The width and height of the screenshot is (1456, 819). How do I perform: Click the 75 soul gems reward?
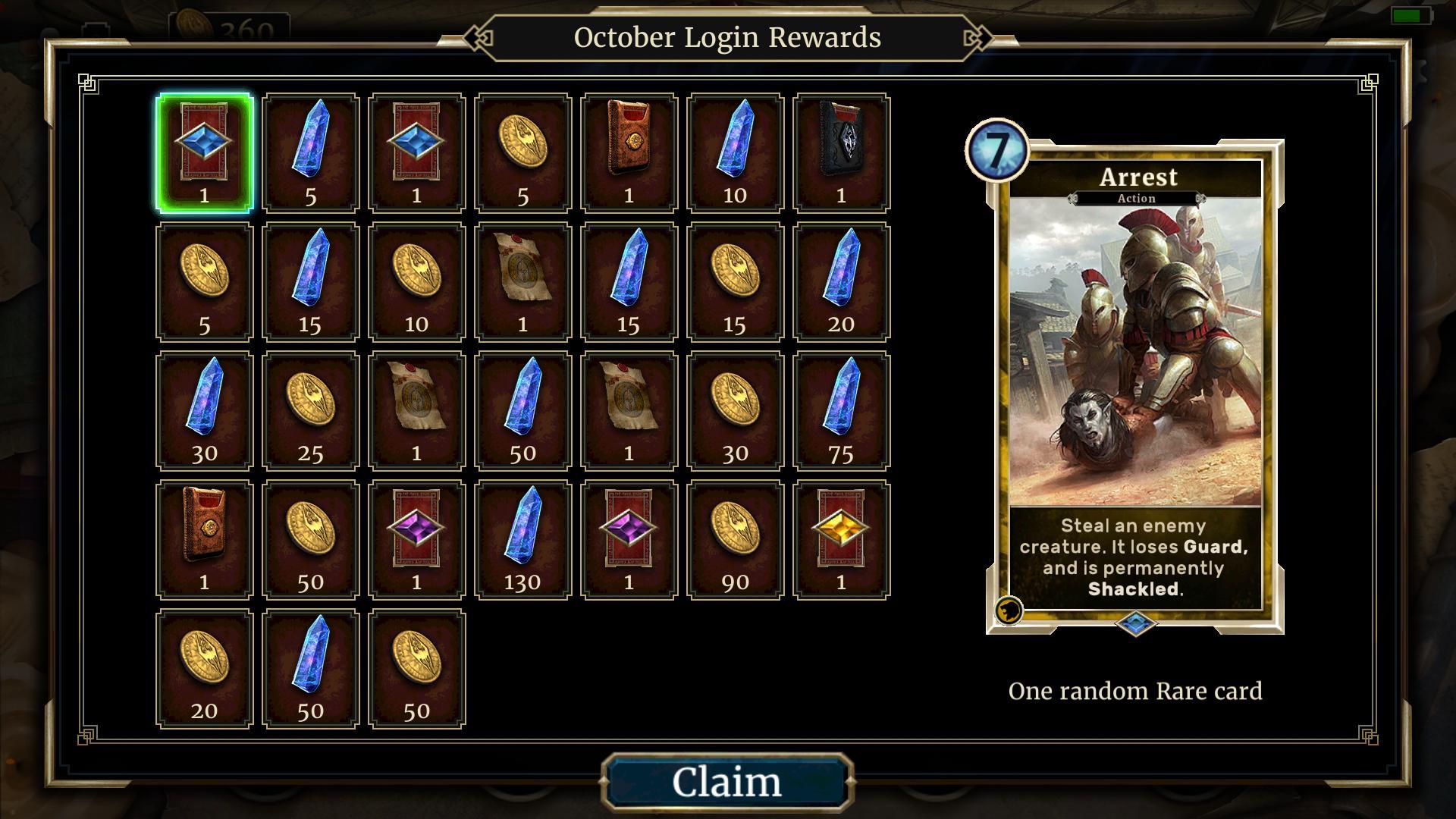(841, 410)
